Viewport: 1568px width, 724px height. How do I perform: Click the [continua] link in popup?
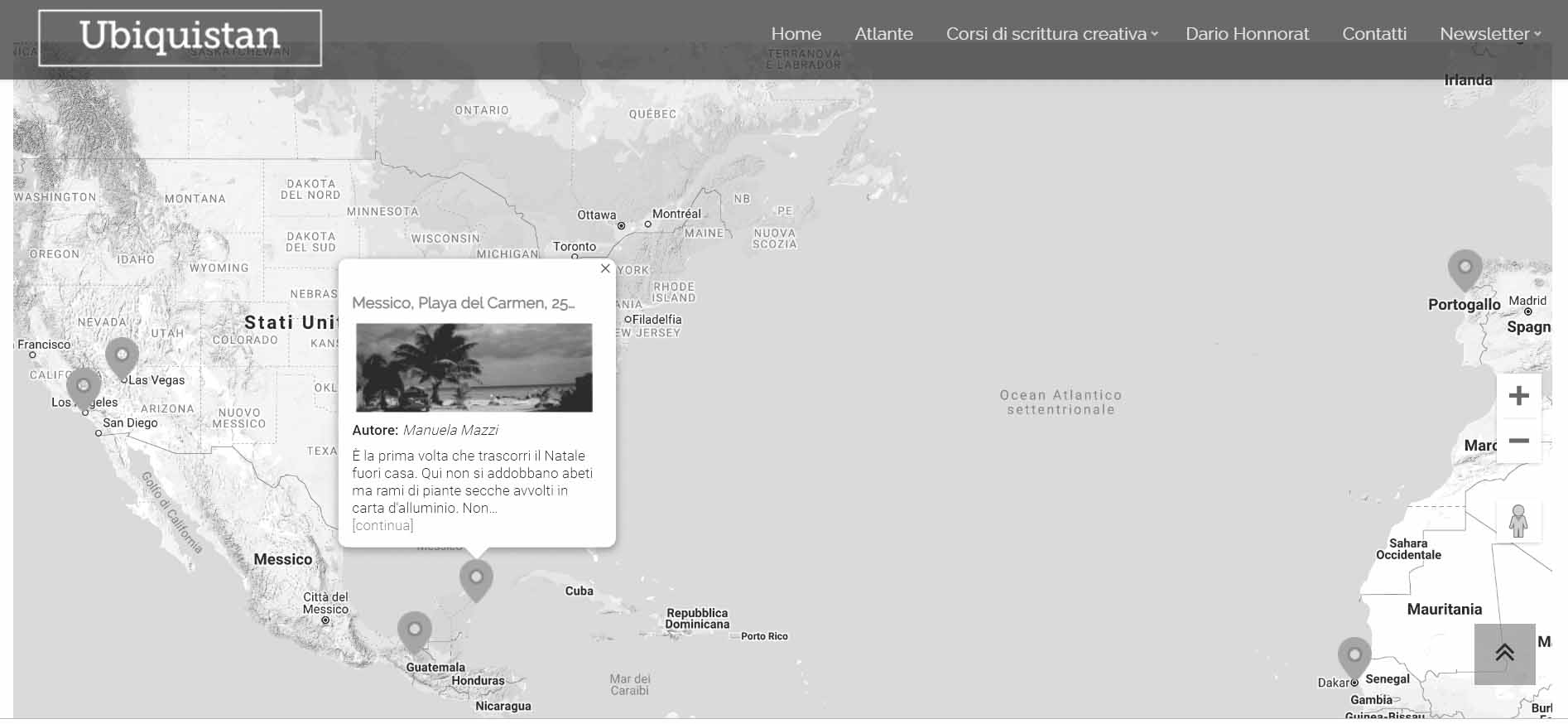coord(382,525)
